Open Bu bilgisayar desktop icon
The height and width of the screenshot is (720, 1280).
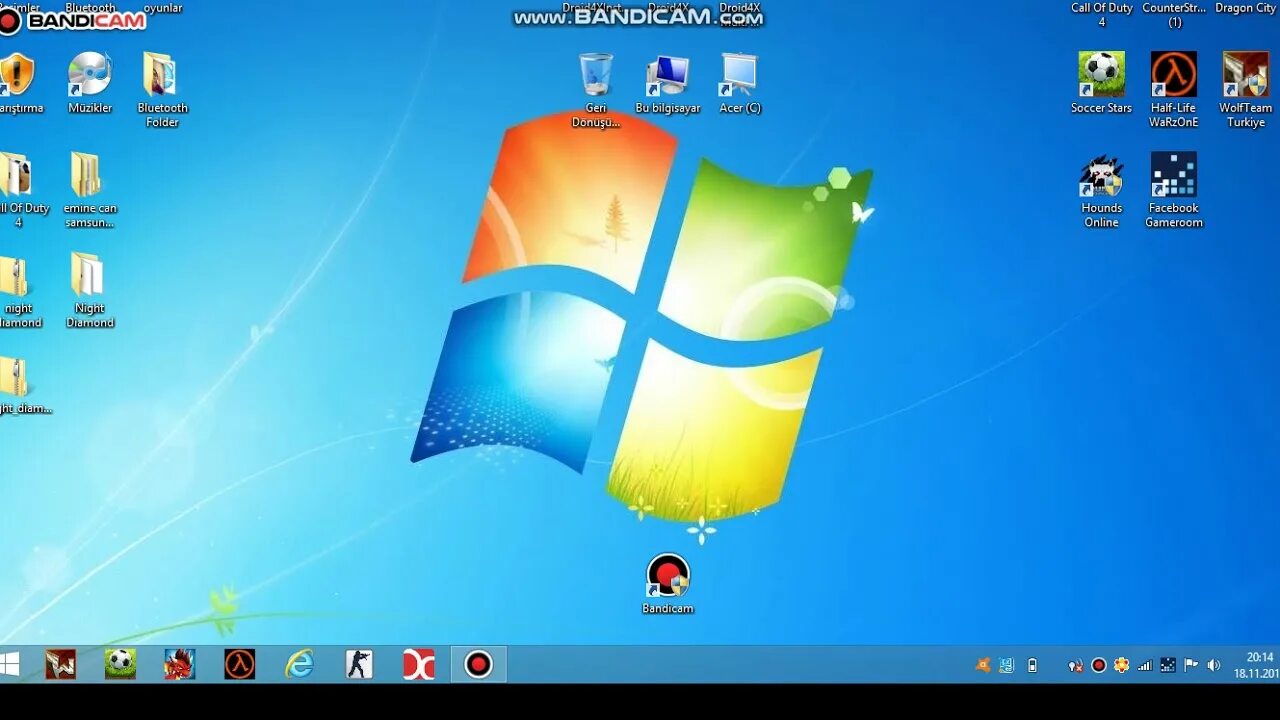[668, 85]
